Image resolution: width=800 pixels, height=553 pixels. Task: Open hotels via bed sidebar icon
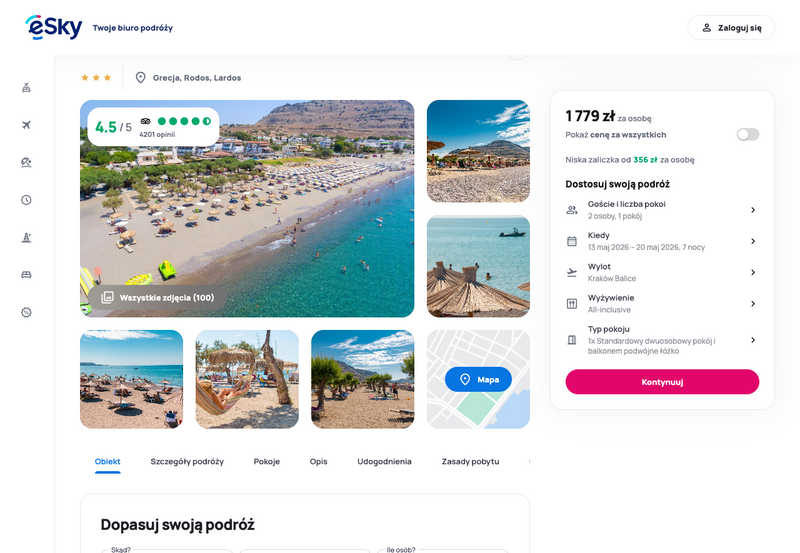27,275
